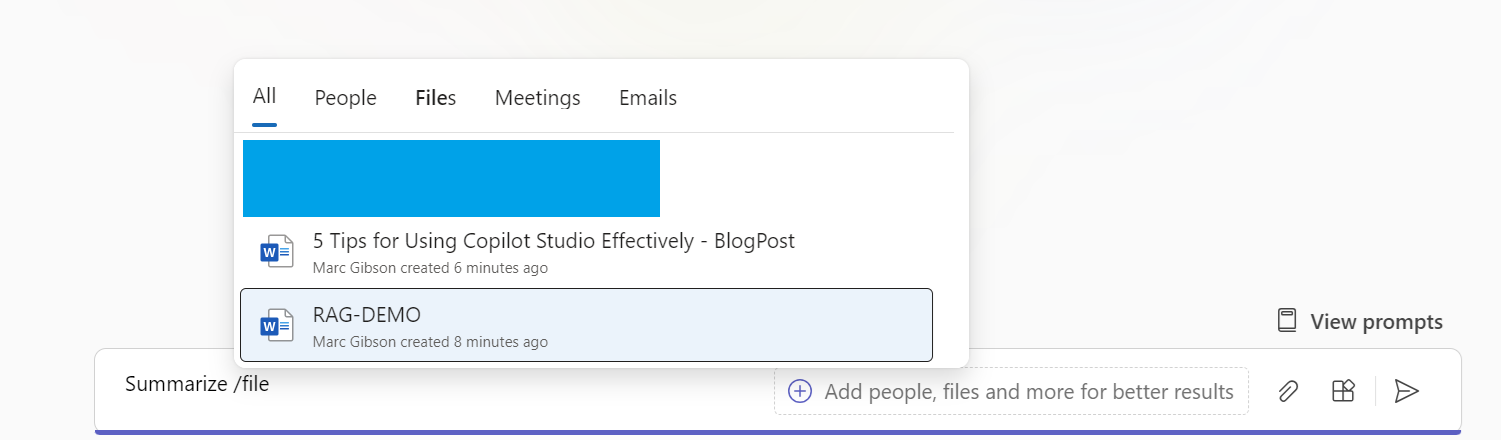
Task: Switch to the People tab
Action: pyautogui.click(x=345, y=98)
